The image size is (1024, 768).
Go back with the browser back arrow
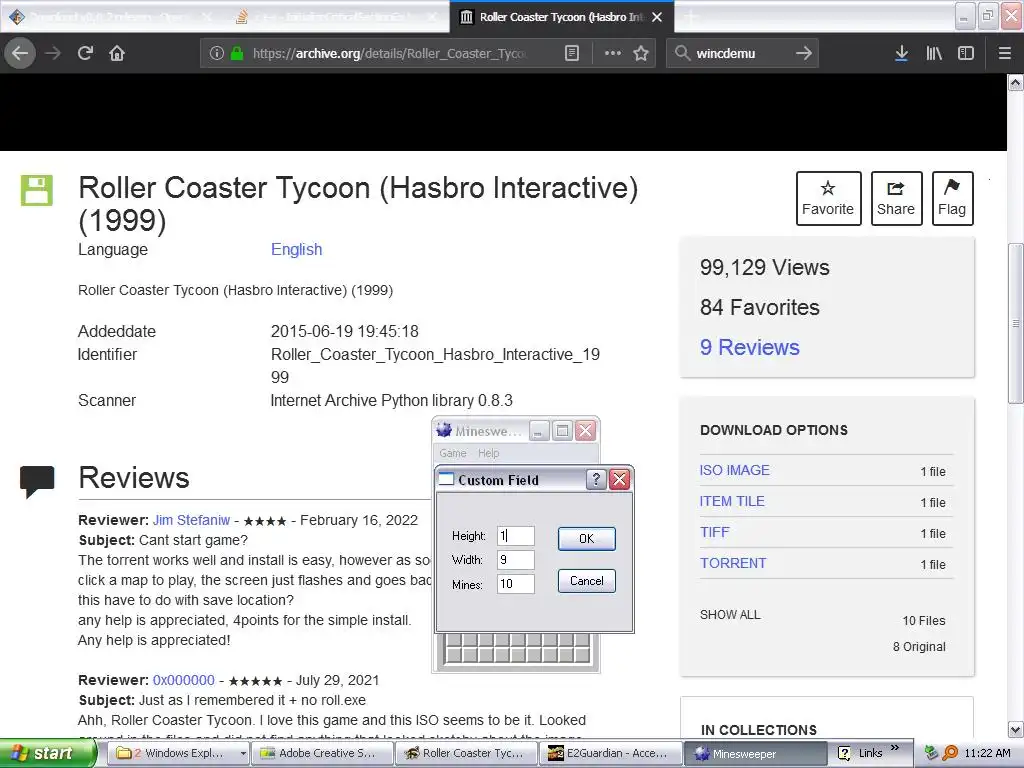point(20,53)
